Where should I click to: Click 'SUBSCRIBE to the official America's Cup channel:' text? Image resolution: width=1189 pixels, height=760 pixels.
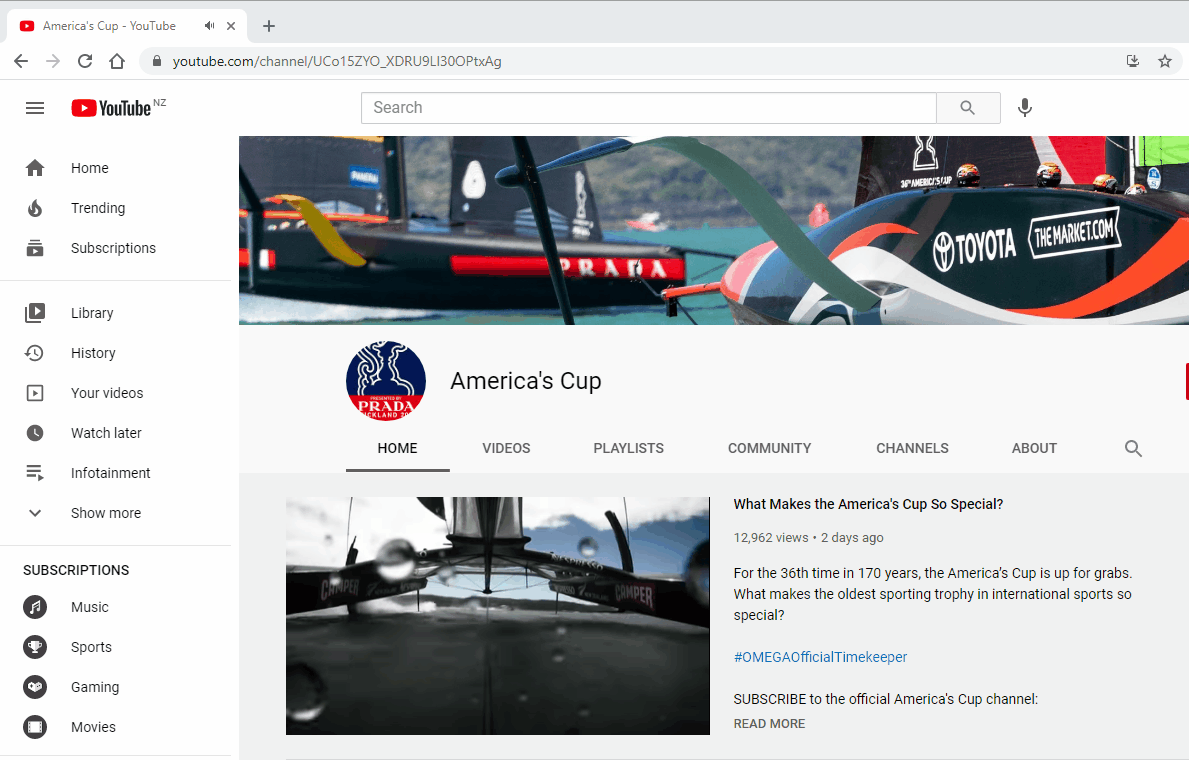point(886,699)
